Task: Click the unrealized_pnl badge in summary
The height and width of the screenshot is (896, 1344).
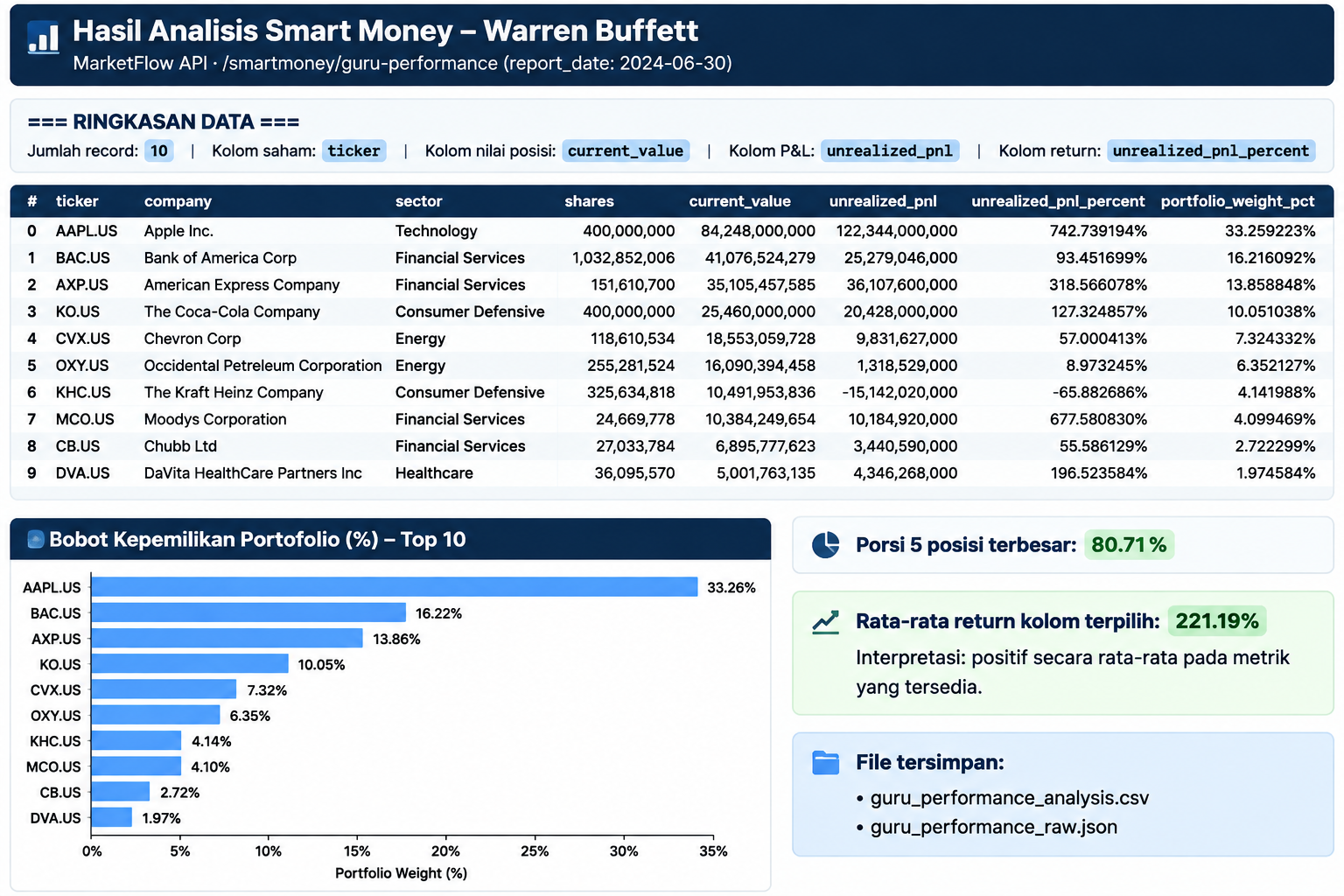Action: (x=890, y=150)
